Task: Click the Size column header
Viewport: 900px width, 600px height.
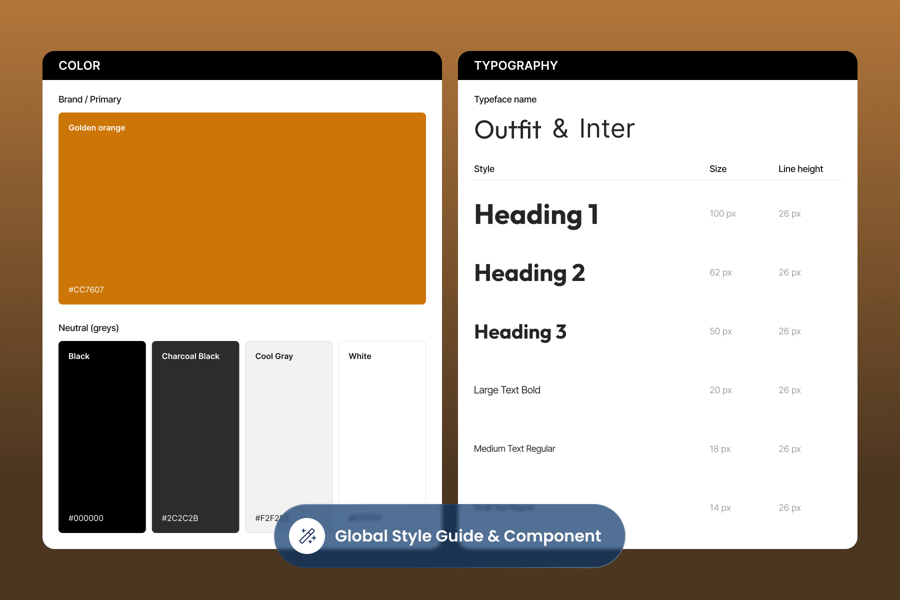Action: 718,169
